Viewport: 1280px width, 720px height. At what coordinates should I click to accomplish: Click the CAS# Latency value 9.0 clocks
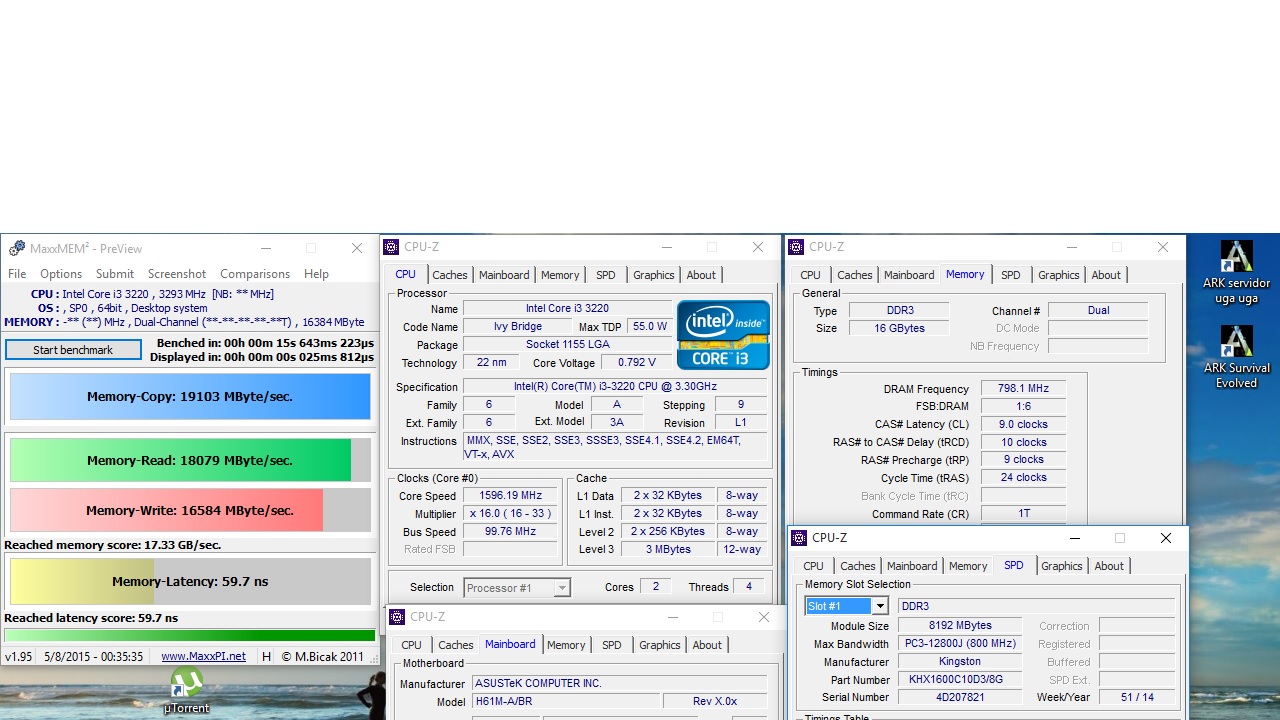click(1023, 425)
